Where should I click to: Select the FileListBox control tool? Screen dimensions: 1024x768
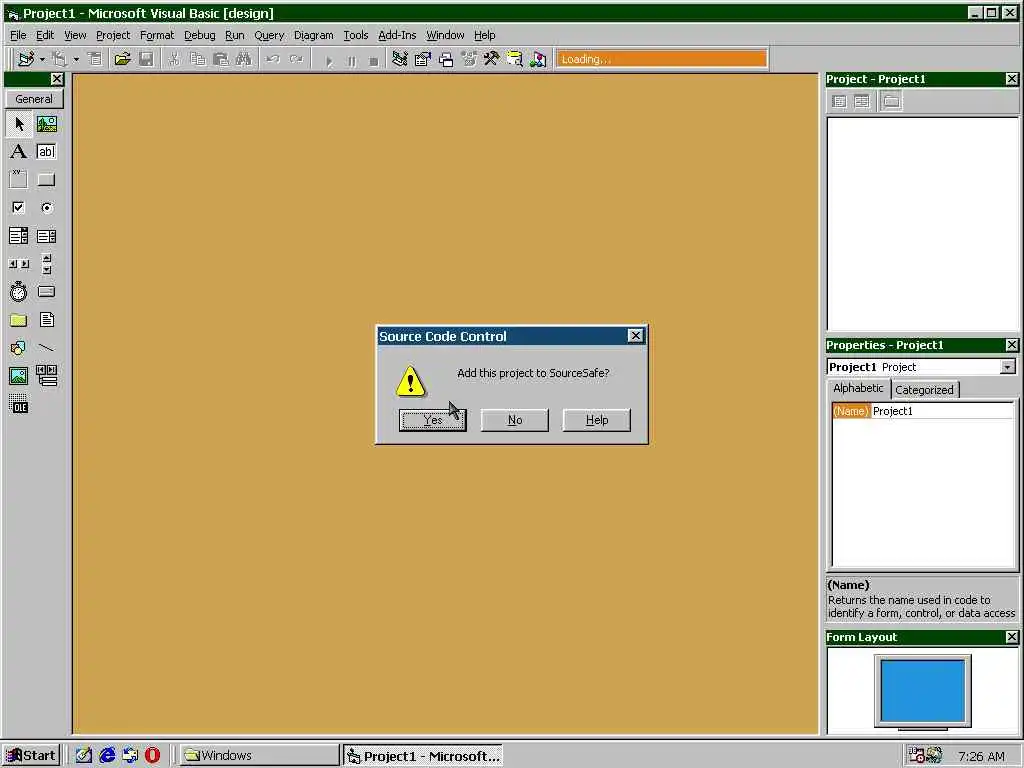click(x=47, y=320)
